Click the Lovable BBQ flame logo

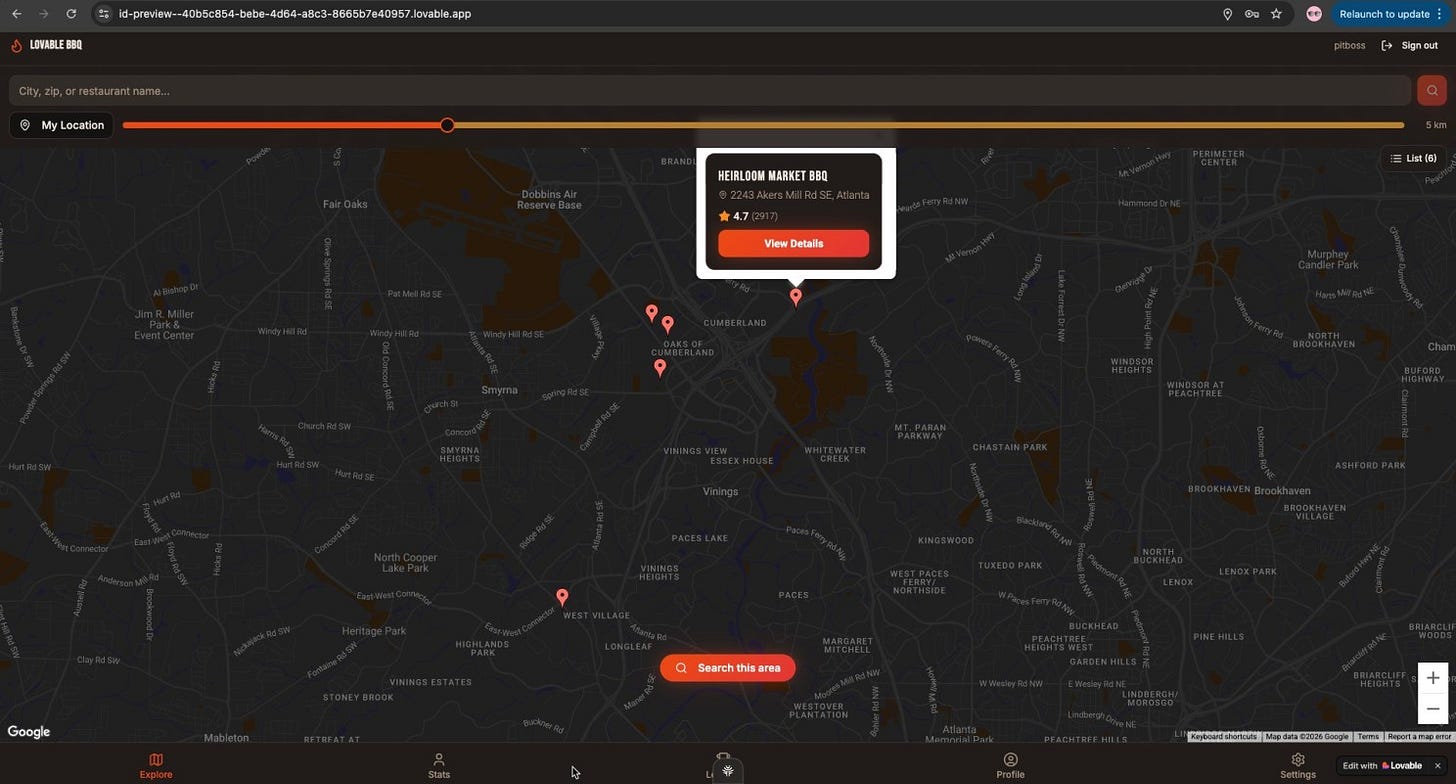point(16,45)
